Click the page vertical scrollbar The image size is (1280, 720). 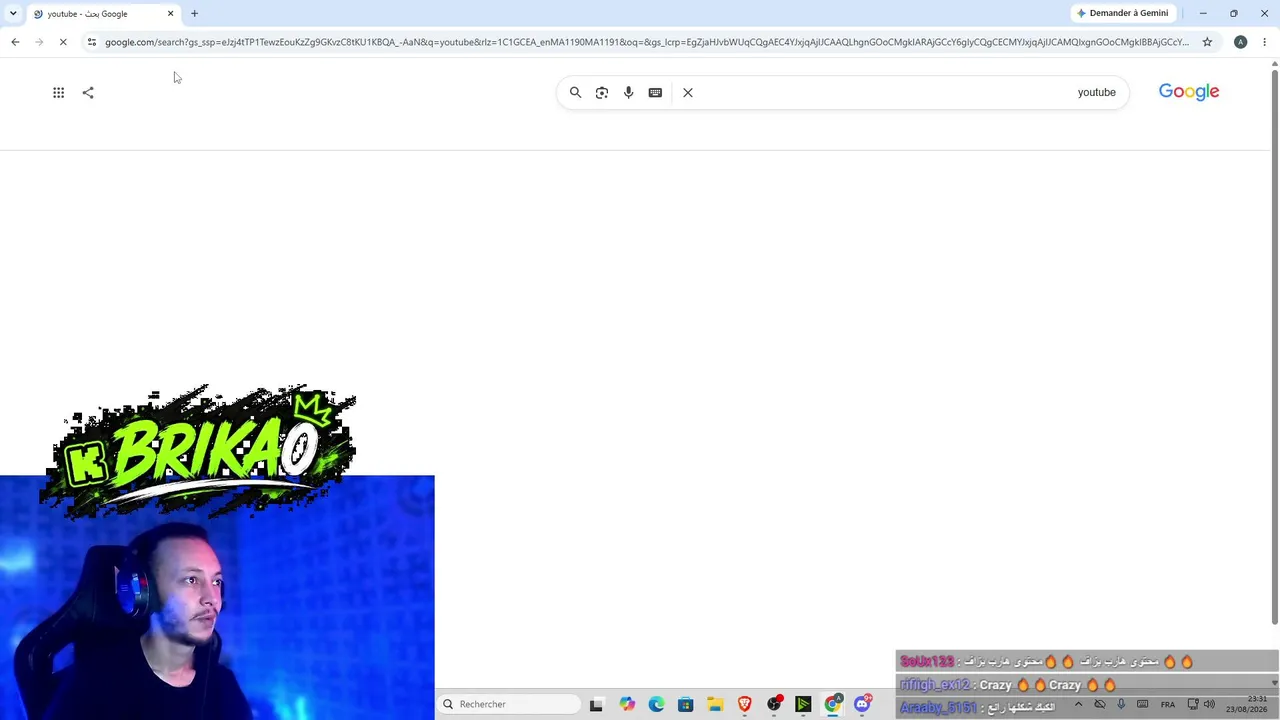pyautogui.click(x=1274, y=345)
